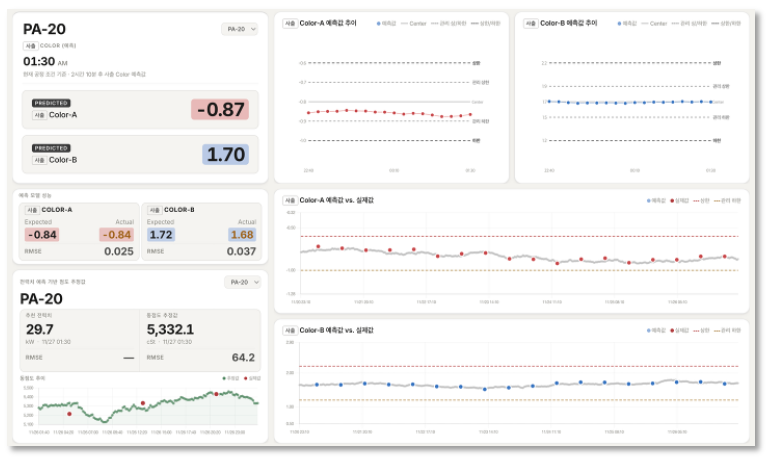The width and height of the screenshot is (773, 464).
Task: Click the 사출 tag beside the COLOR-B card header
Action: click(x=155, y=210)
